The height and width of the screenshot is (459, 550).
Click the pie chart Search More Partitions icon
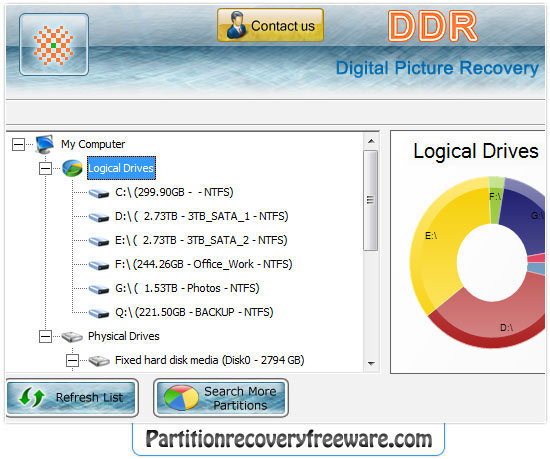click(x=181, y=398)
